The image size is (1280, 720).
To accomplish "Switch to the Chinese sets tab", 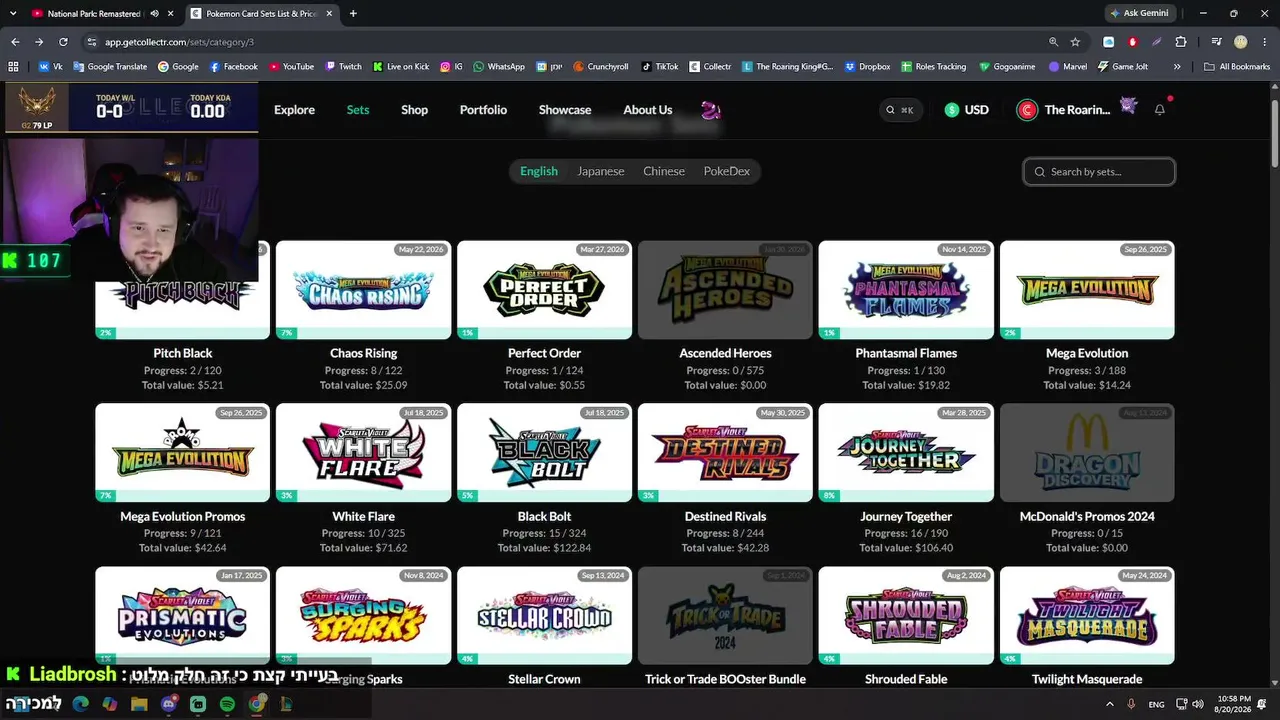I will click(x=664, y=171).
